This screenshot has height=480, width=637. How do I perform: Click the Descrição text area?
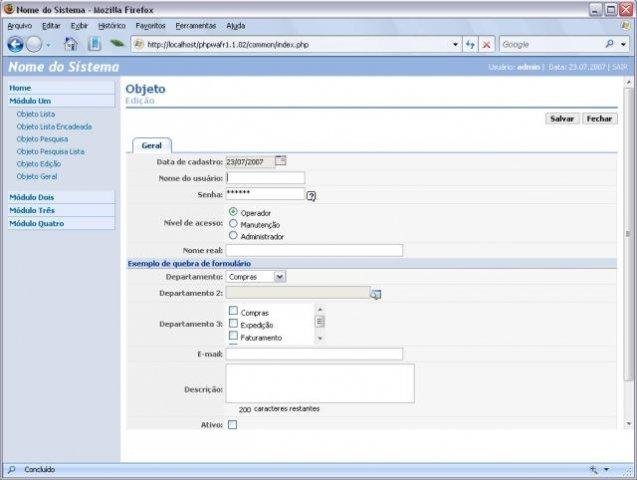pyautogui.click(x=320, y=383)
